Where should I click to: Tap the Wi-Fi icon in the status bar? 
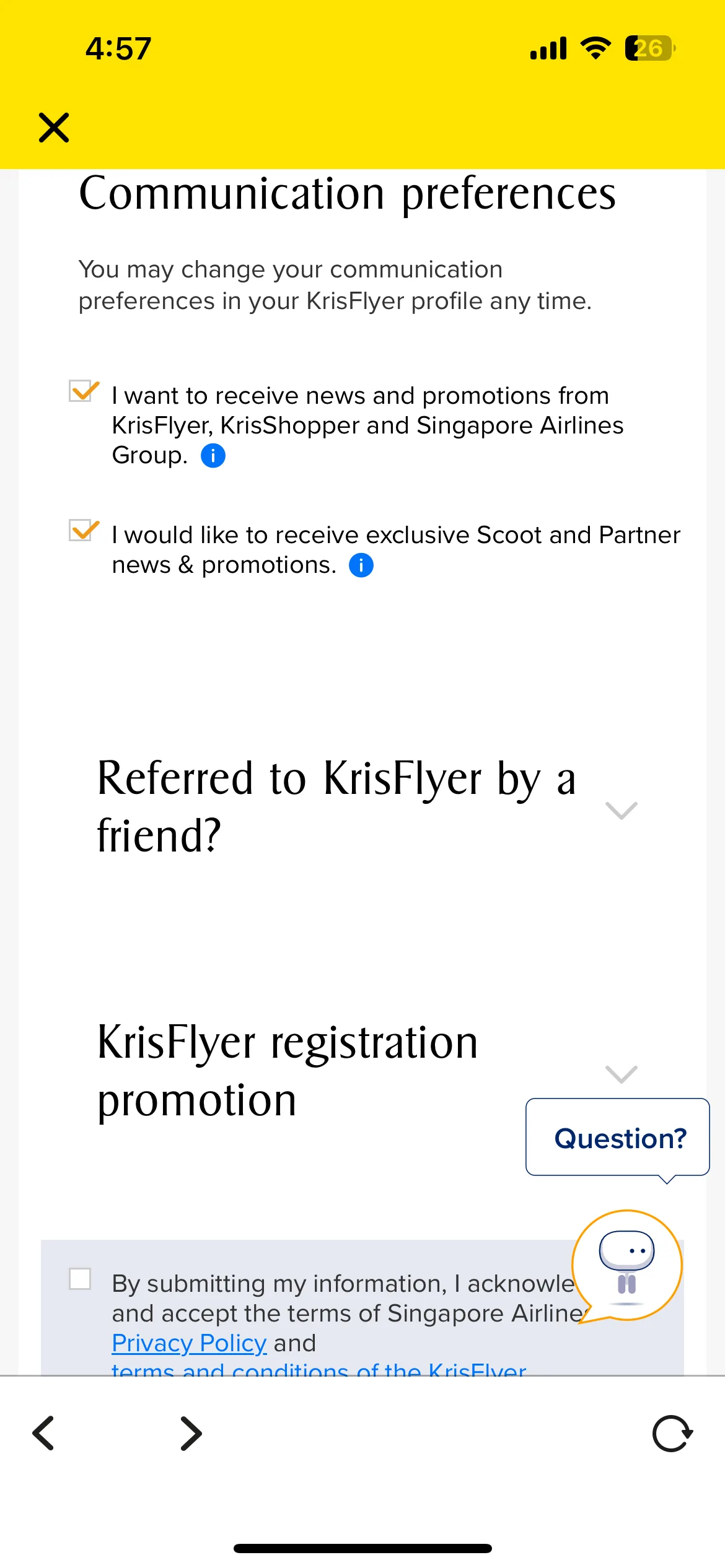(595, 48)
